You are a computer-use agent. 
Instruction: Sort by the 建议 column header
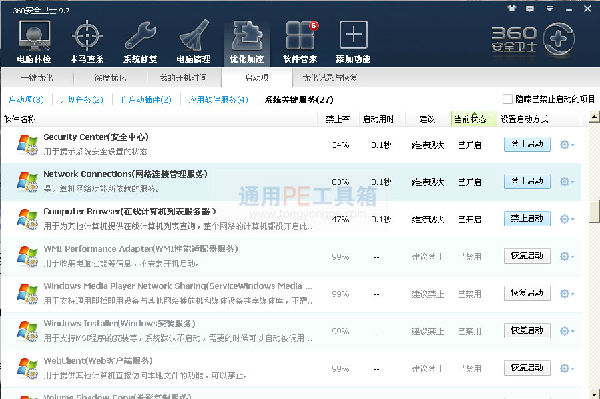[x=428, y=119]
